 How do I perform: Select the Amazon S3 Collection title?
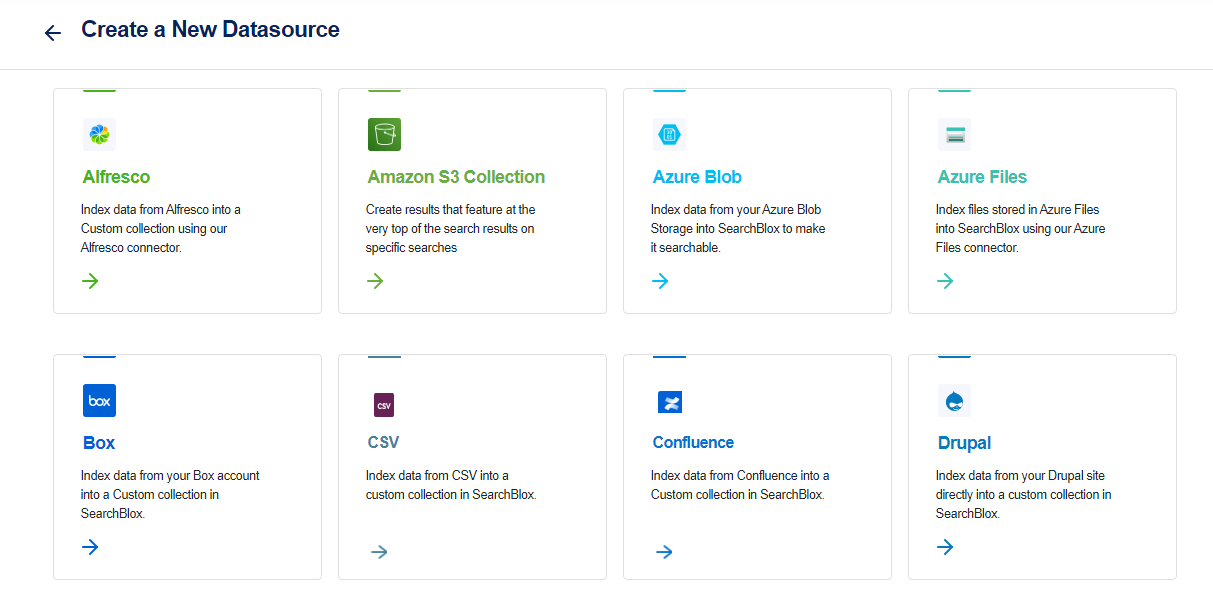click(x=456, y=177)
